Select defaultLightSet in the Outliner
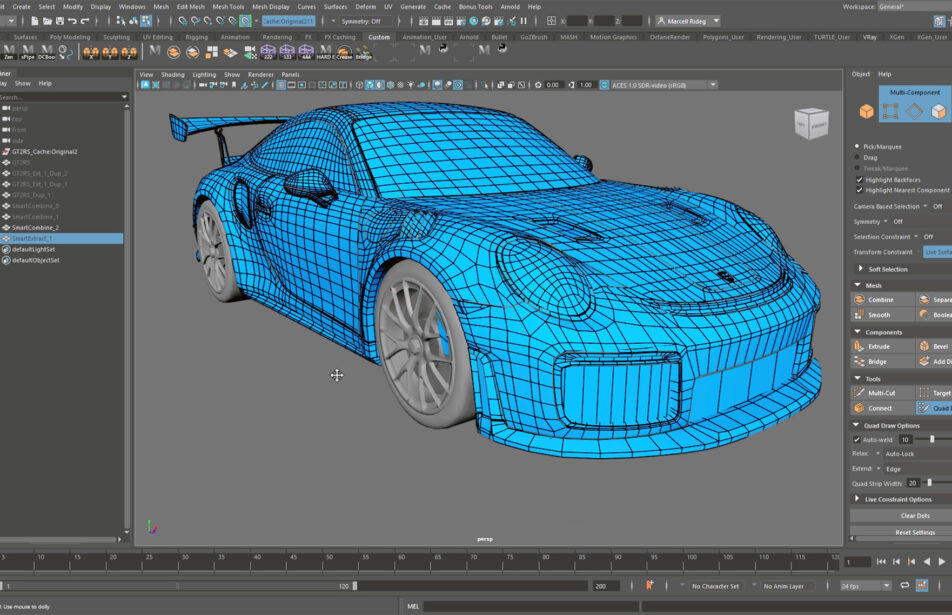952x615 pixels. (33, 250)
